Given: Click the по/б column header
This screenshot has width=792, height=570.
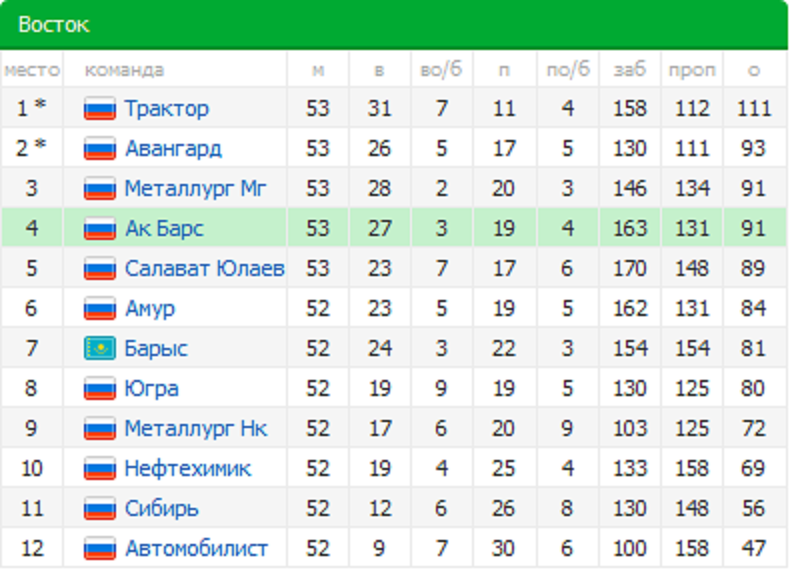Looking at the screenshot, I should coord(568,70).
